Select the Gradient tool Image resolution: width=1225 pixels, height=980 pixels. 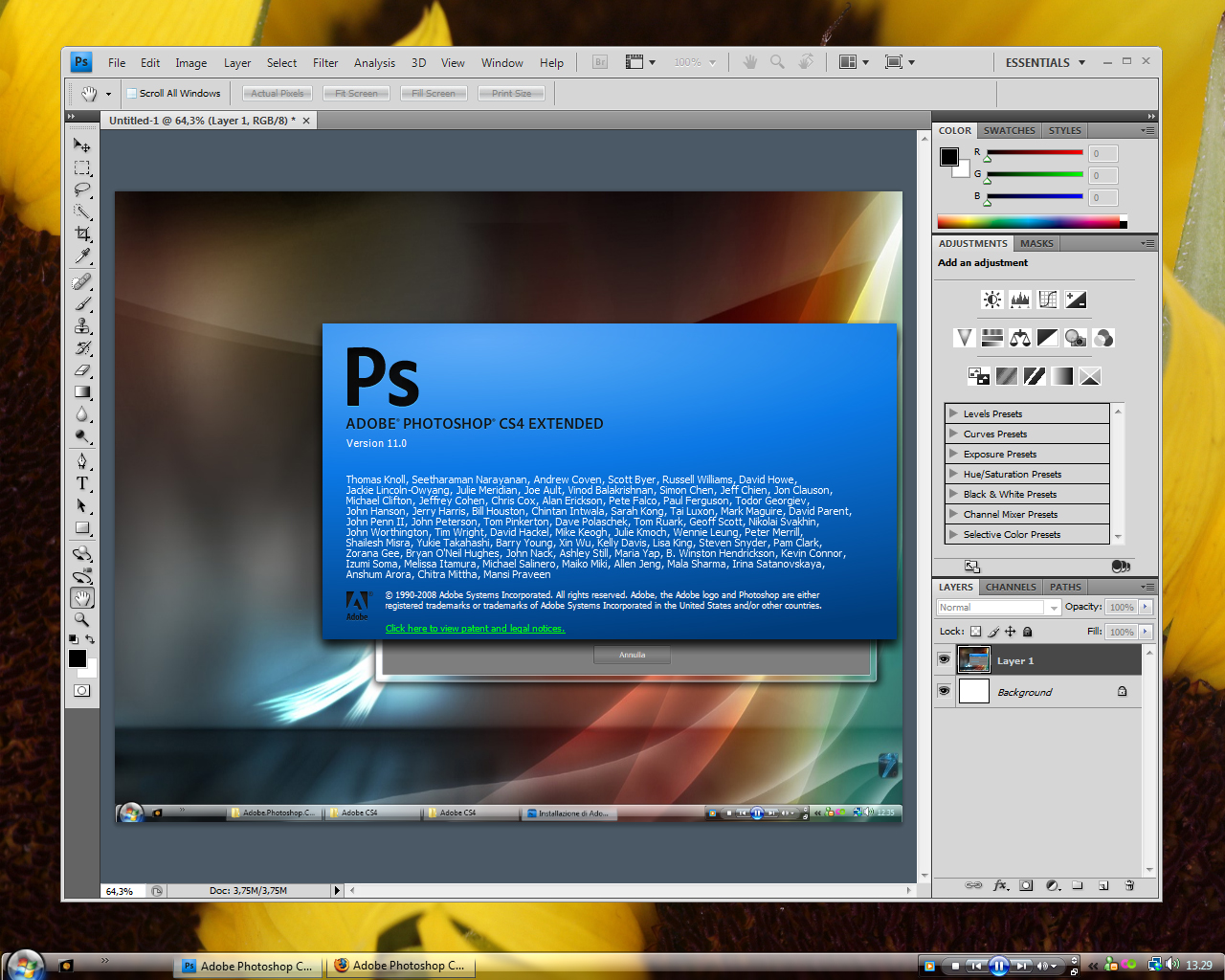82,391
